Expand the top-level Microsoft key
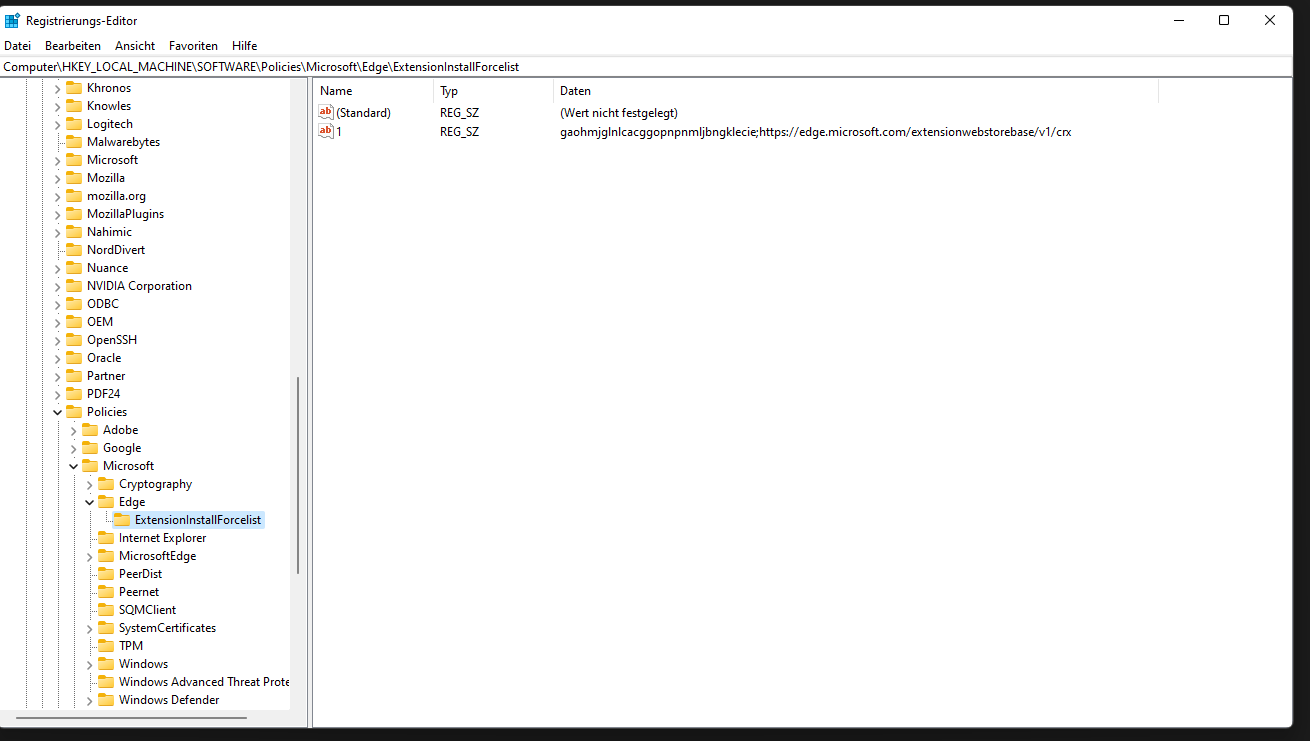This screenshot has height=741, width=1310. 57,160
